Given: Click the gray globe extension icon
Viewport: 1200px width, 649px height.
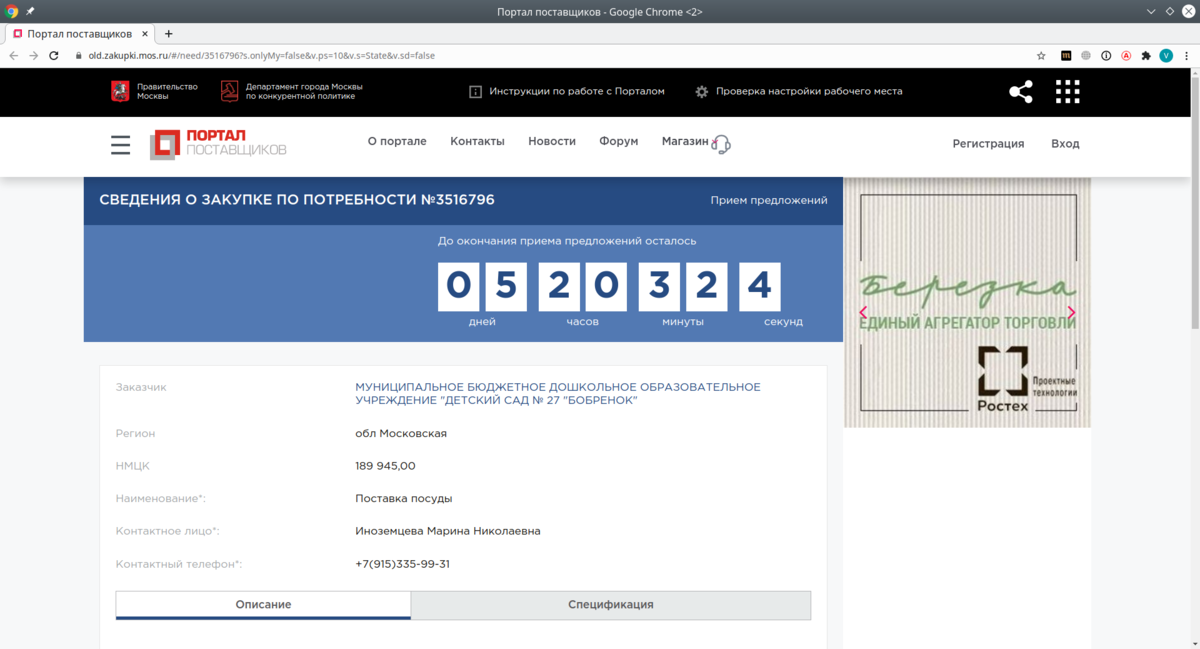Looking at the screenshot, I should [x=1086, y=56].
